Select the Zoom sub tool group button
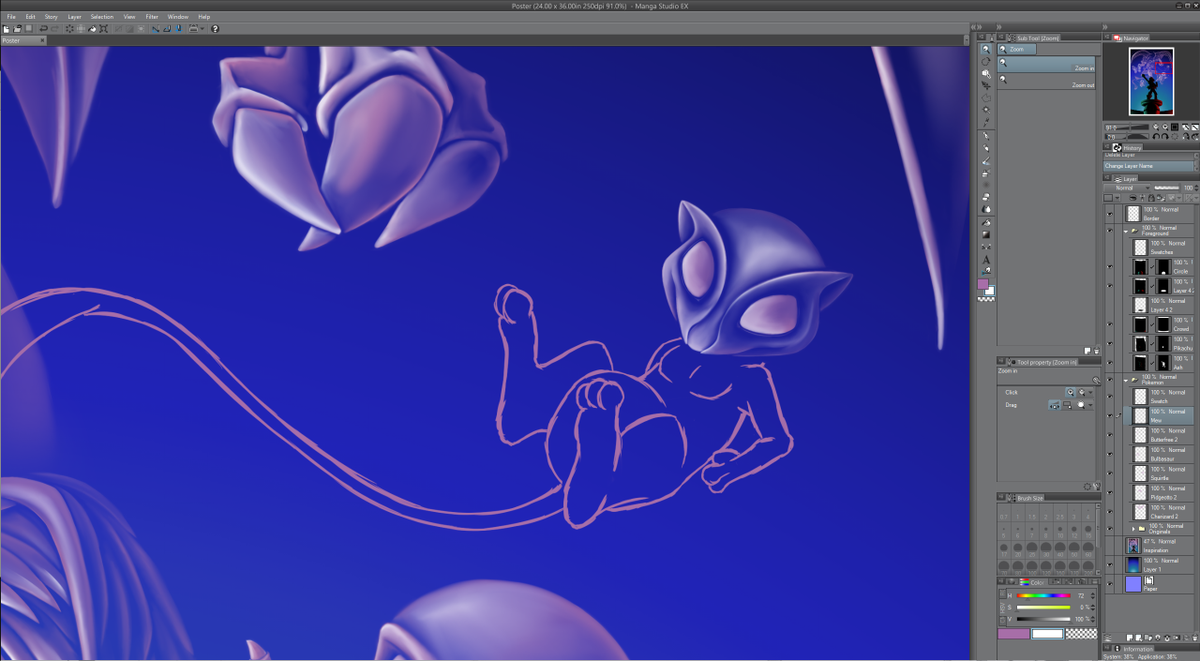 (x=1017, y=49)
